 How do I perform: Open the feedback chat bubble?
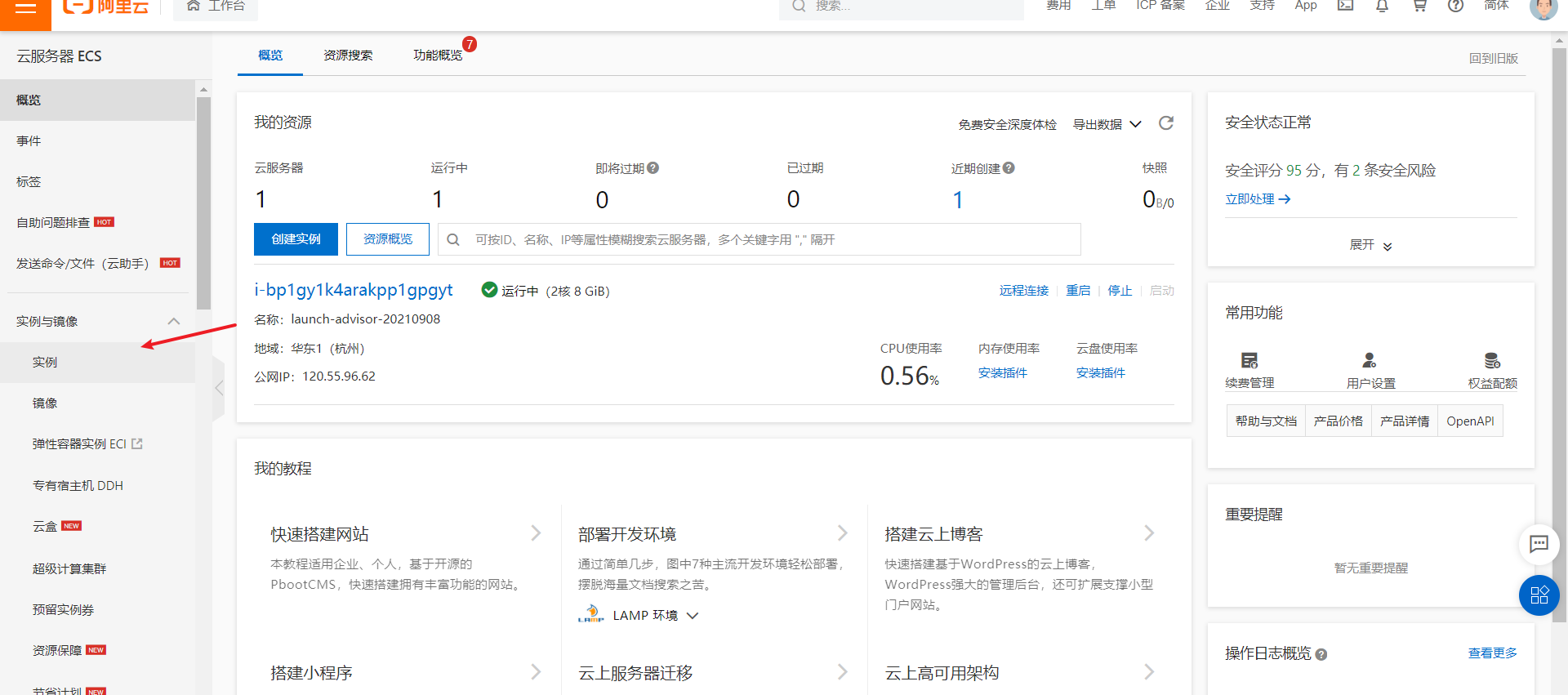[x=1539, y=544]
